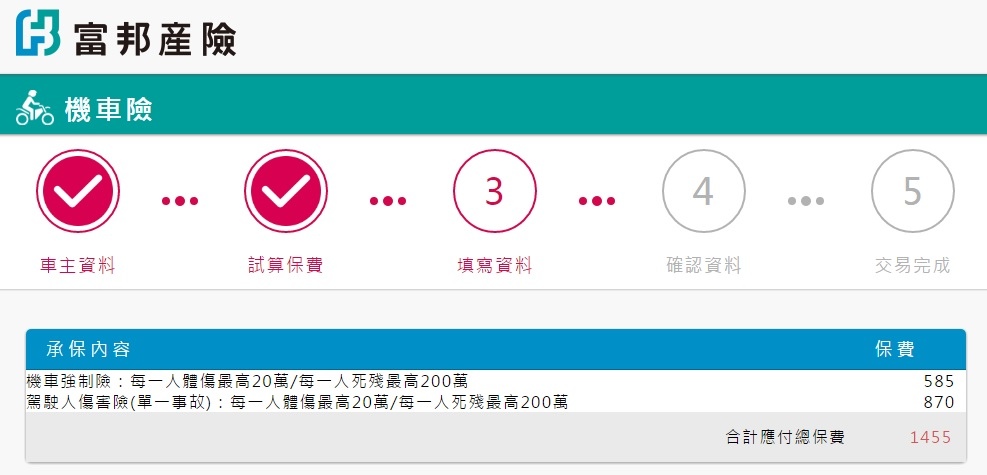Click the total premium amount 1455
The width and height of the screenshot is (987, 475).
coord(930,437)
